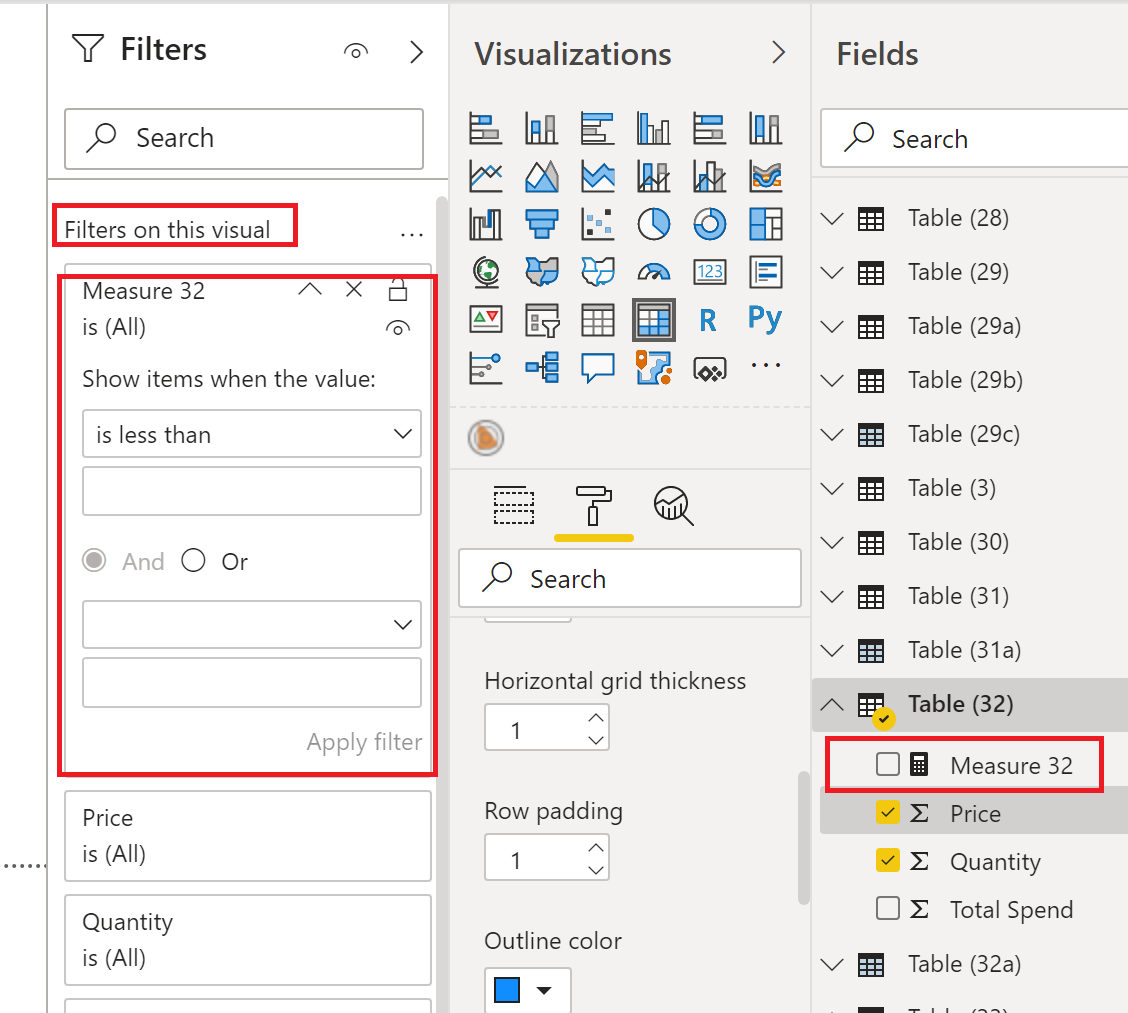This screenshot has width=1128, height=1013.
Task: Toggle Filters pane visibility eye icon
Action: pos(356,52)
